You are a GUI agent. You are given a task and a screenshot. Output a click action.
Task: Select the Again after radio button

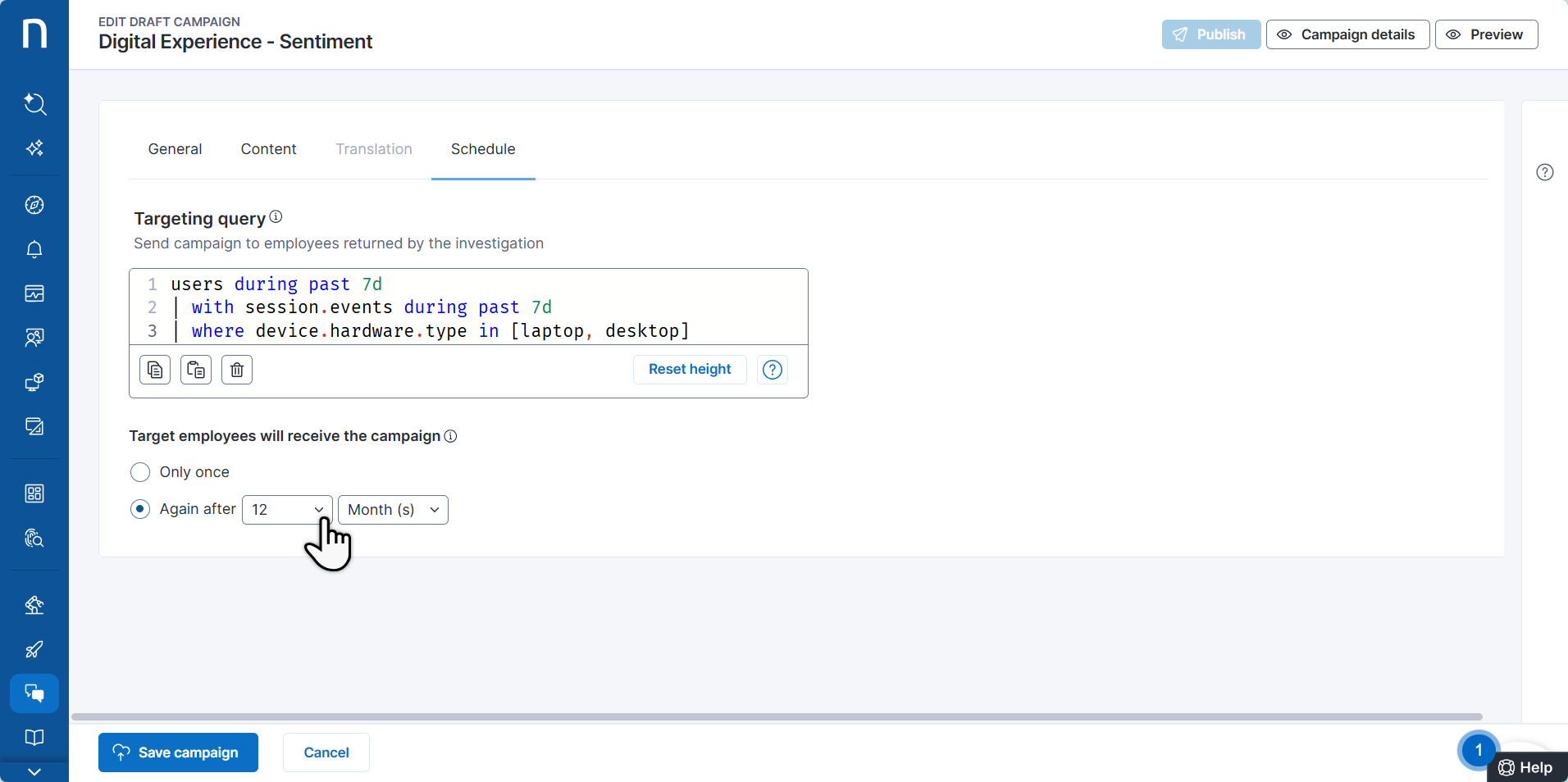(x=140, y=509)
